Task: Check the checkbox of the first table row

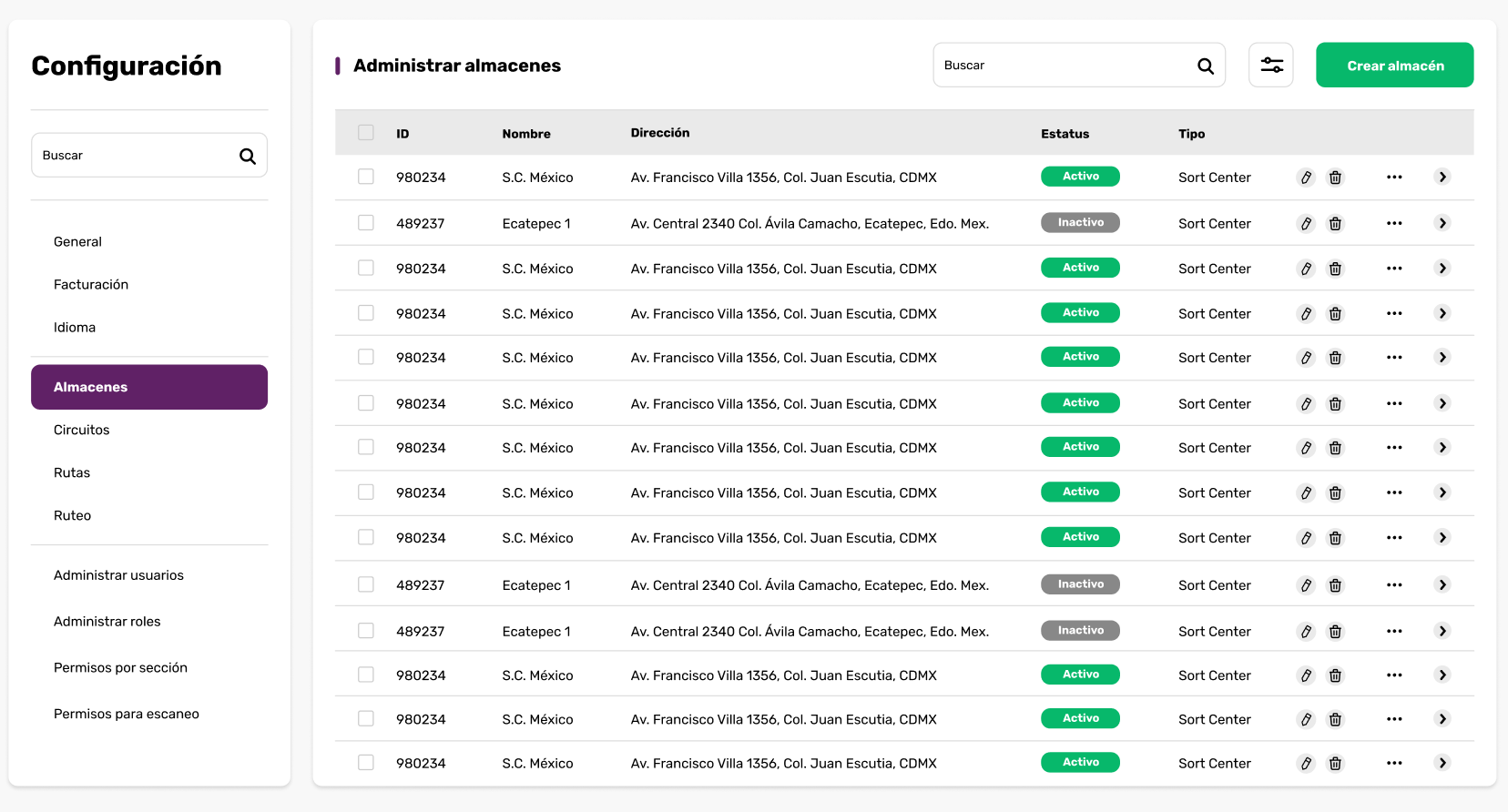Action: [x=366, y=177]
